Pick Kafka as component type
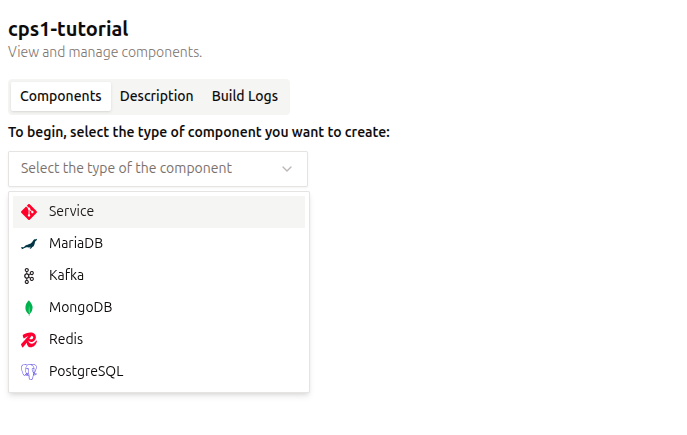The image size is (687, 435). click(159, 276)
